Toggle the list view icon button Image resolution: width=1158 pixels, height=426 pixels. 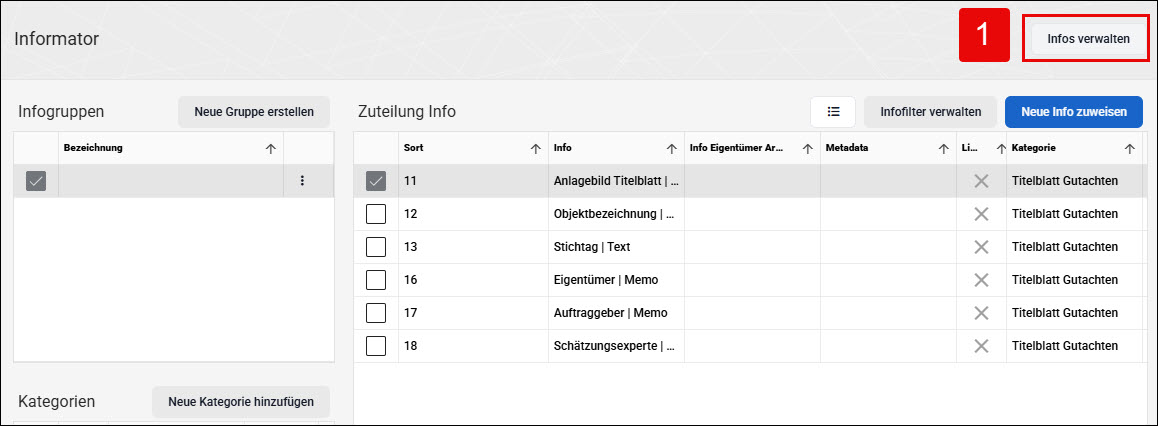833,112
